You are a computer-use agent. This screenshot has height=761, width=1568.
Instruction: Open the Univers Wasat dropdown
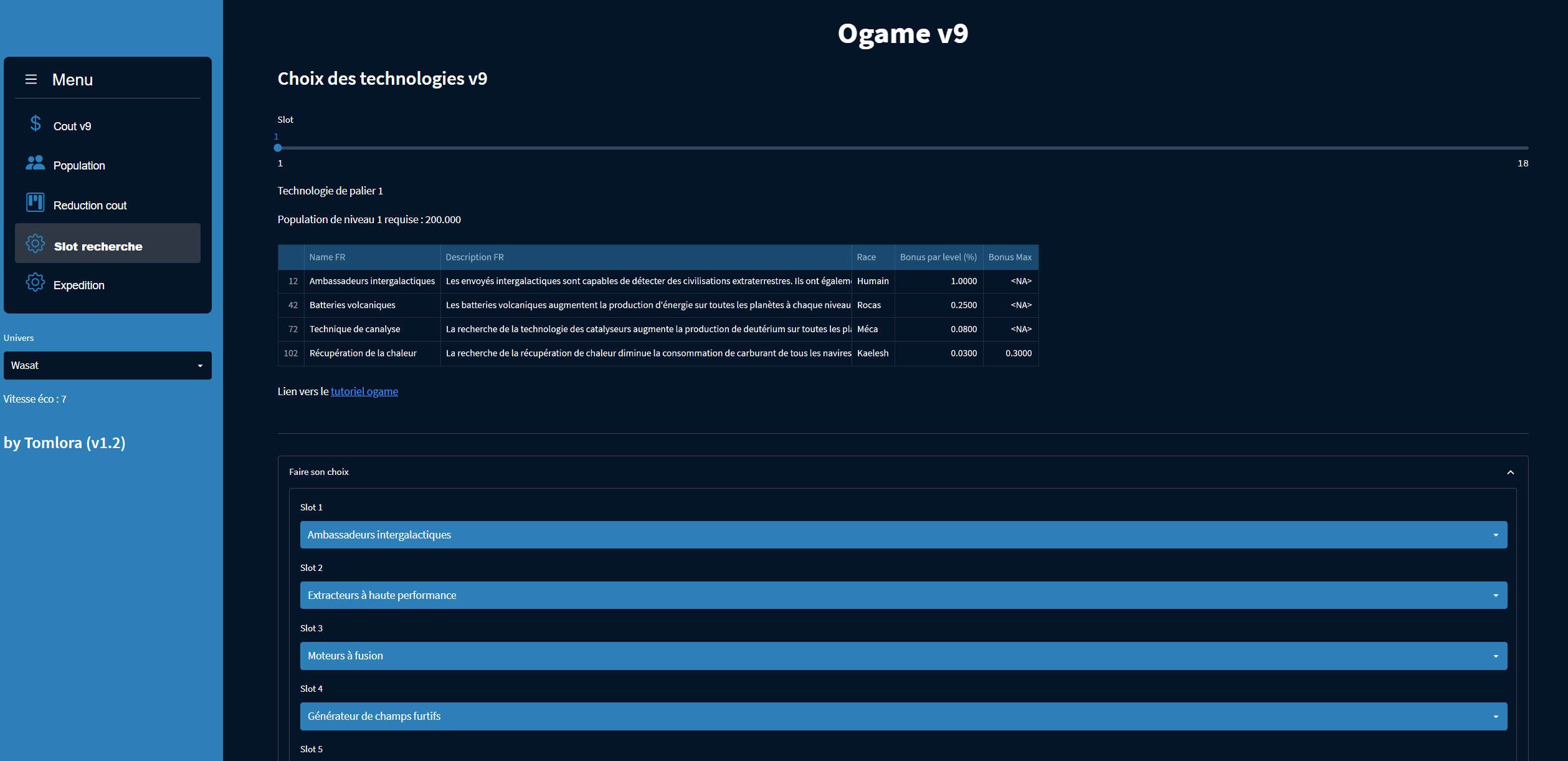pyautogui.click(x=108, y=365)
